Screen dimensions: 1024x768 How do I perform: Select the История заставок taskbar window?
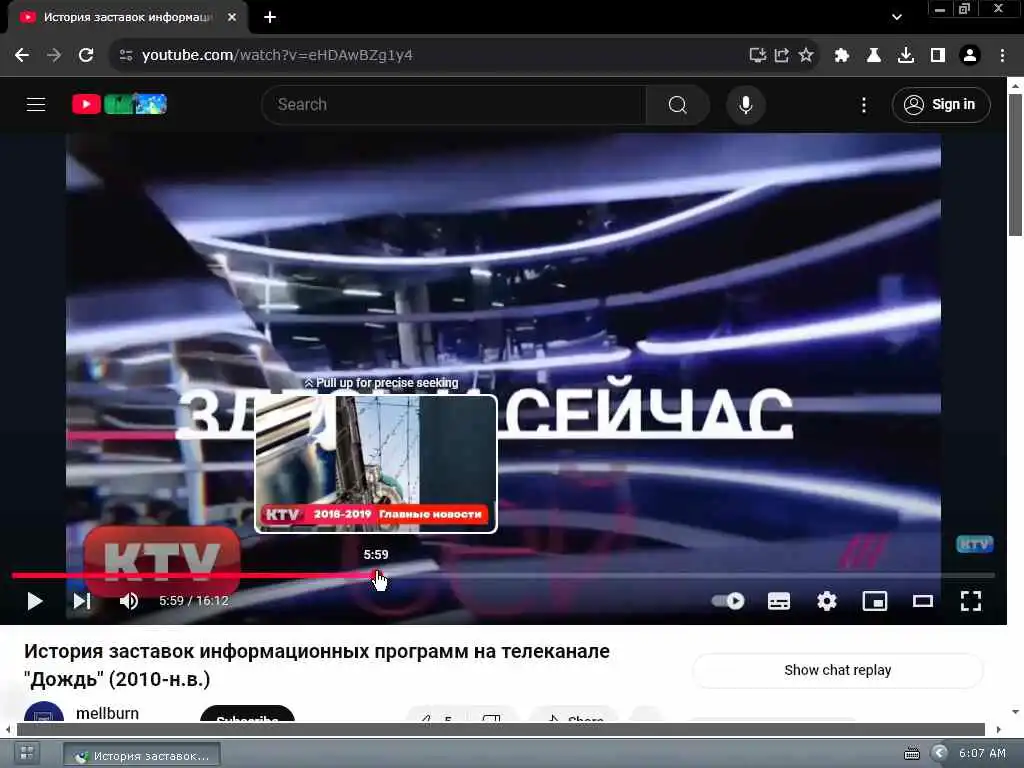(x=142, y=756)
